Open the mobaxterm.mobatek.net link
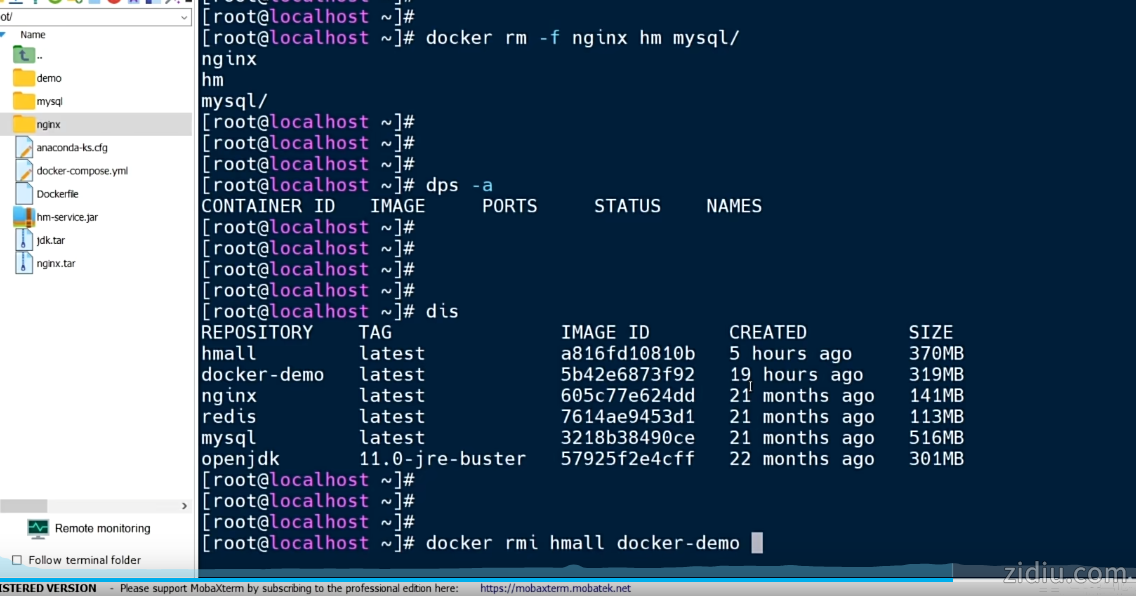 click(x=555, y=589)
